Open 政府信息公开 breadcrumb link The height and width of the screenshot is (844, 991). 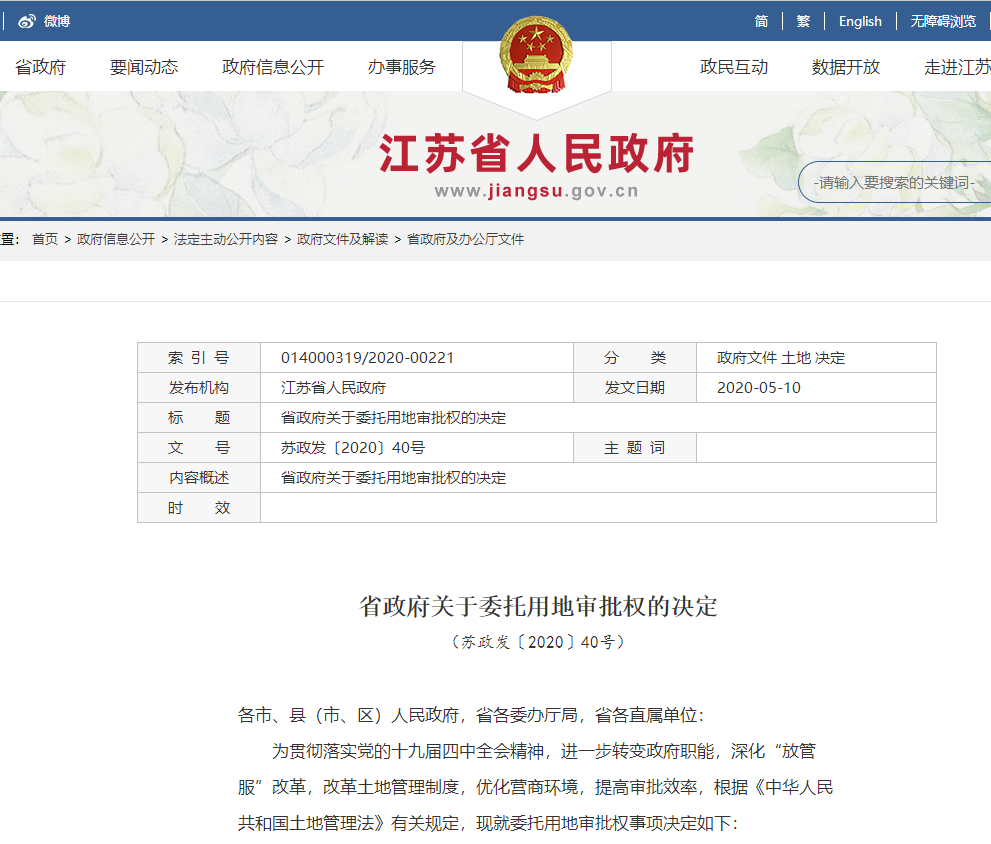tap(116, 239)
